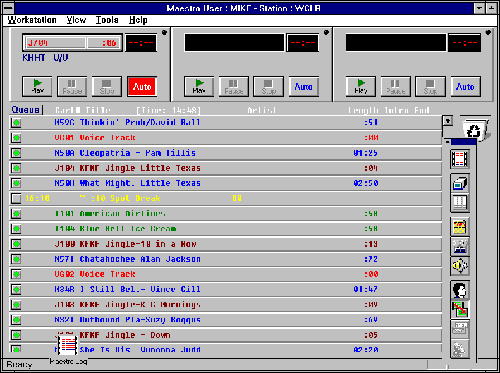Click the cart machine box icon
Screen dimensions: 500x373
(460, 183)
